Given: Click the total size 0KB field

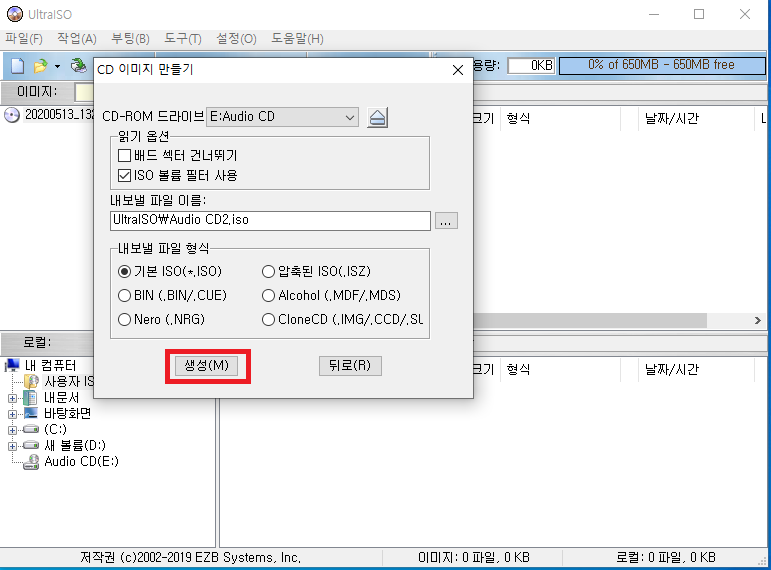Looking at the screenshot, I should pyautogui.click(x=531, y=65).
